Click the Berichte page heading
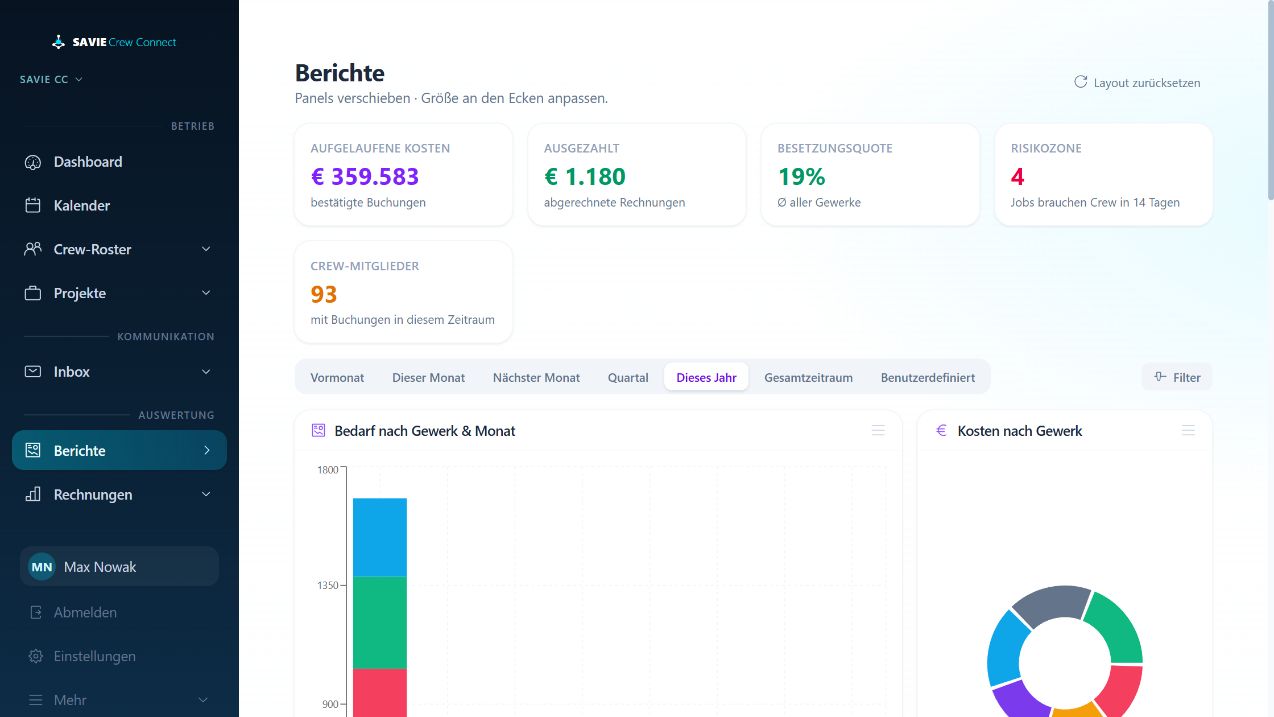 pyautogui.click(x=340, y=73)
